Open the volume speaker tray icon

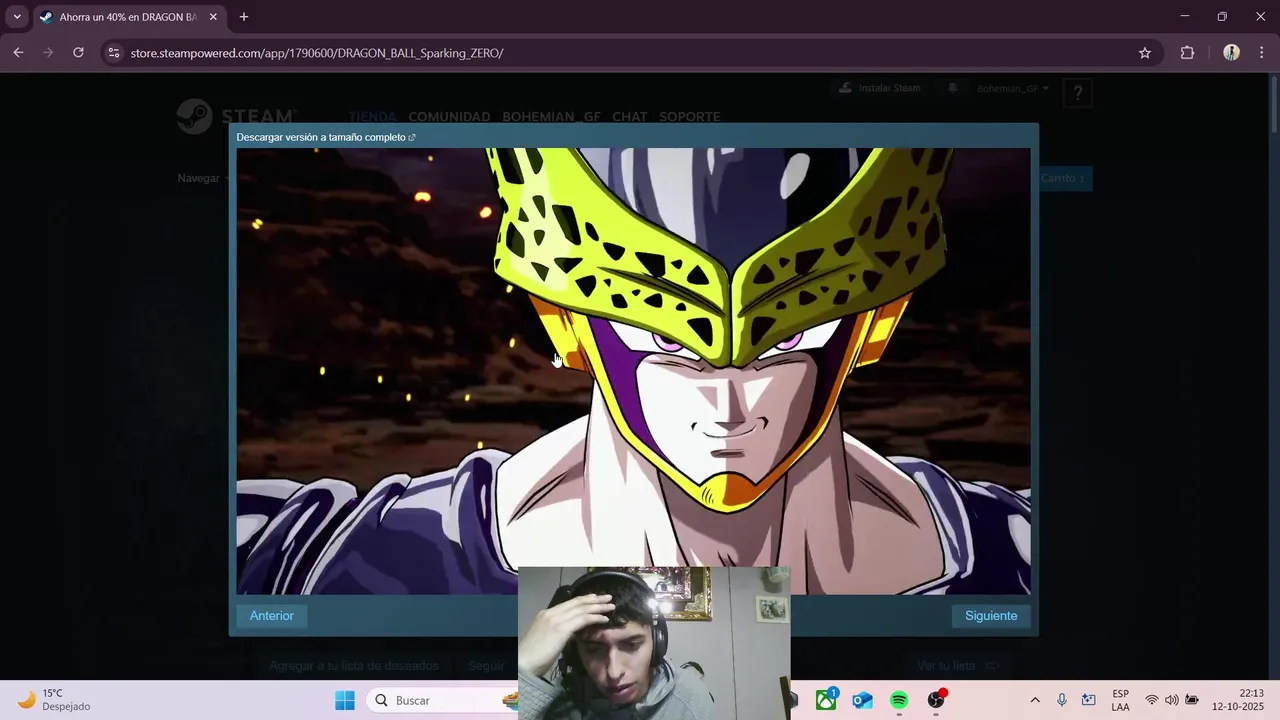click(1172, 700)
